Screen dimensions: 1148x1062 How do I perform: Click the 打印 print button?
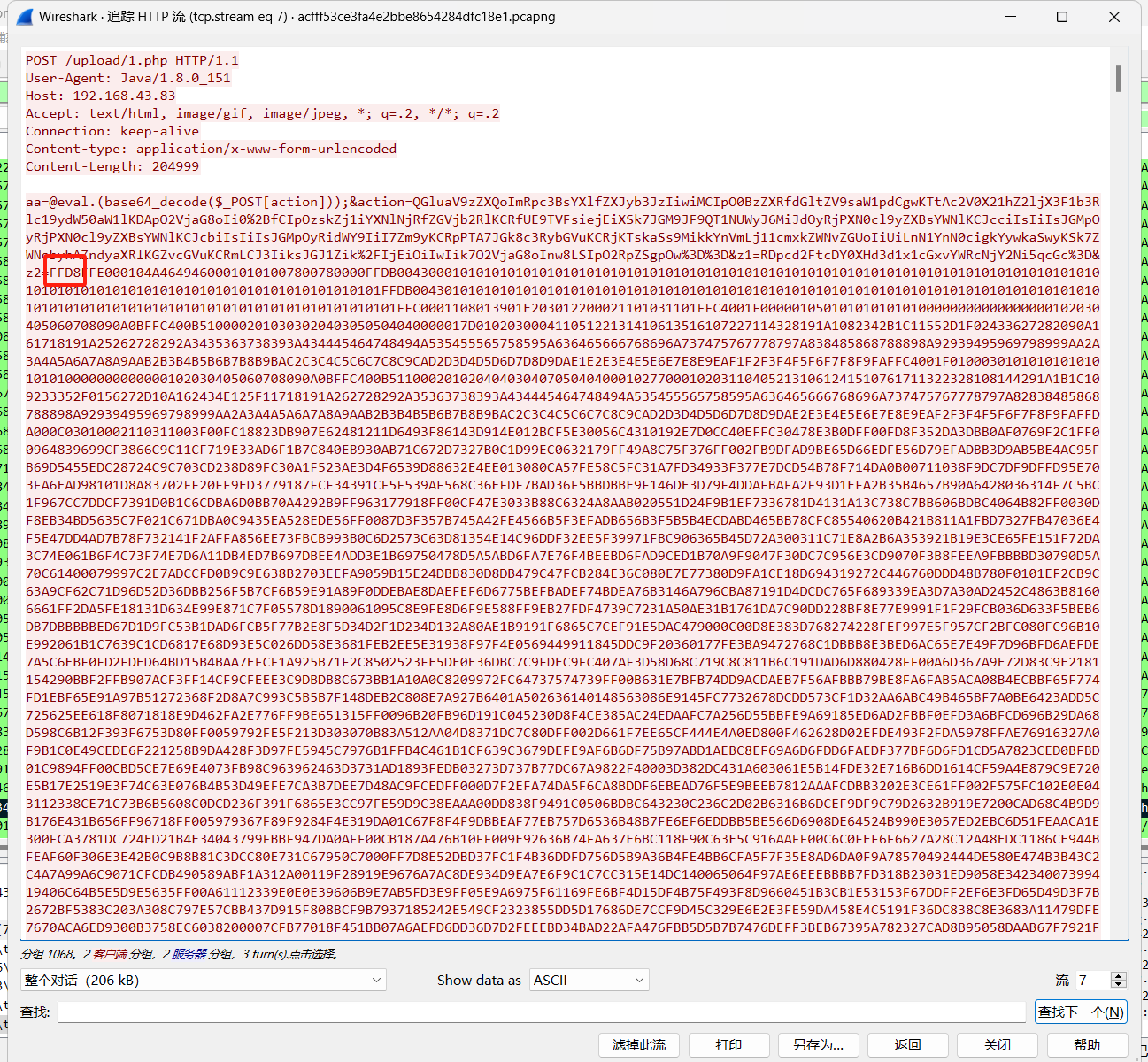728,1045
